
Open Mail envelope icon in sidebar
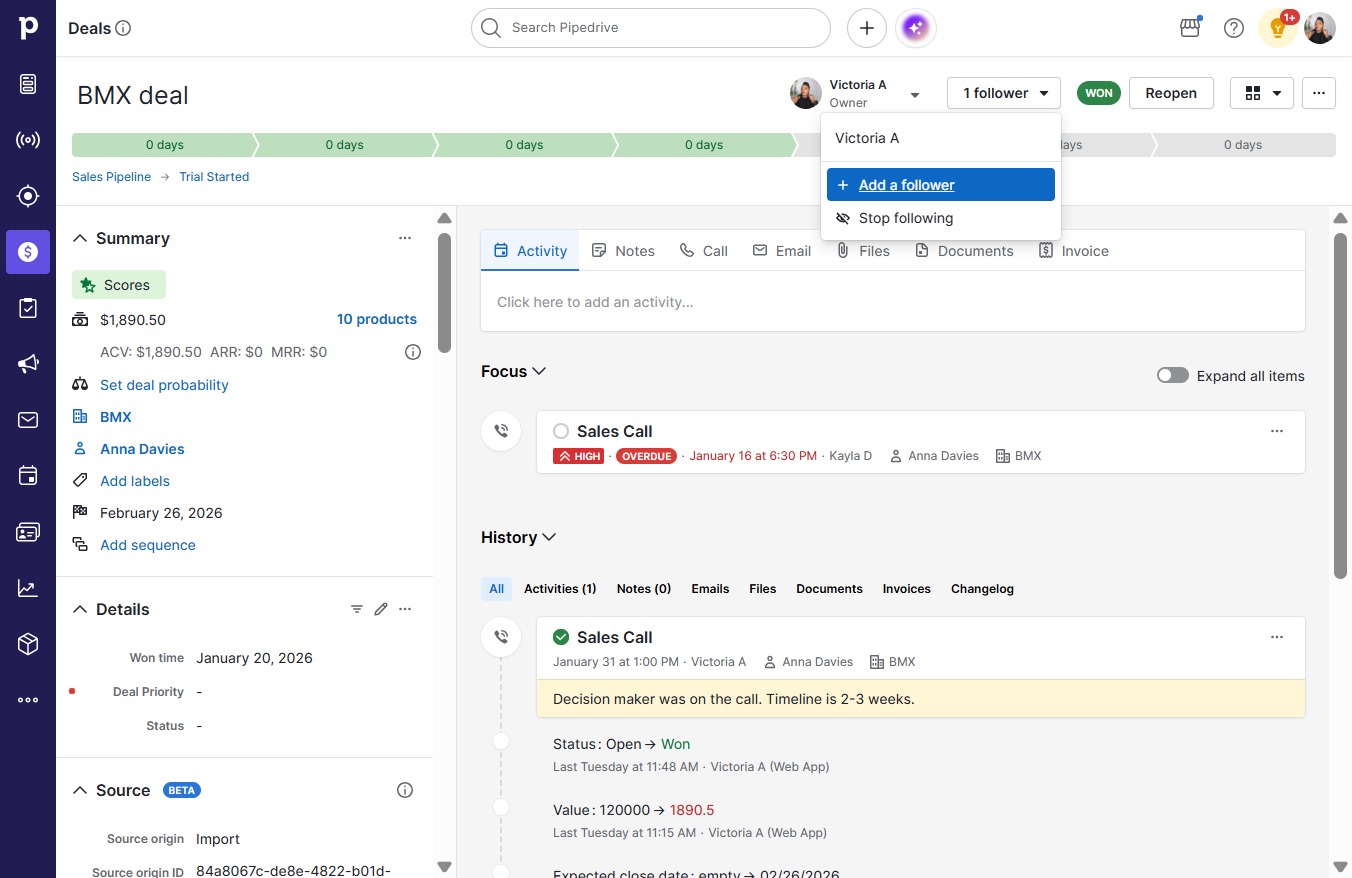[28, 420]
